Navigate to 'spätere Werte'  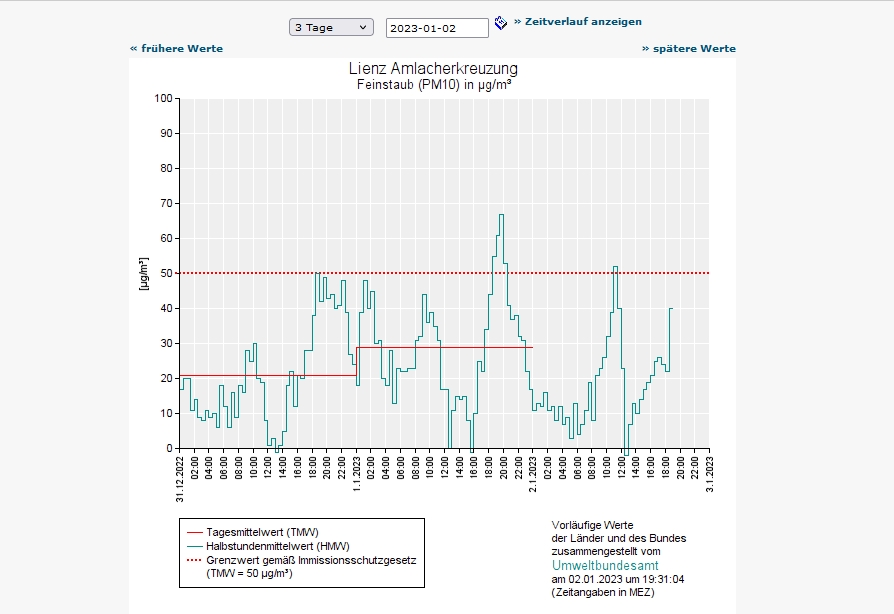[x=688, y=48]
